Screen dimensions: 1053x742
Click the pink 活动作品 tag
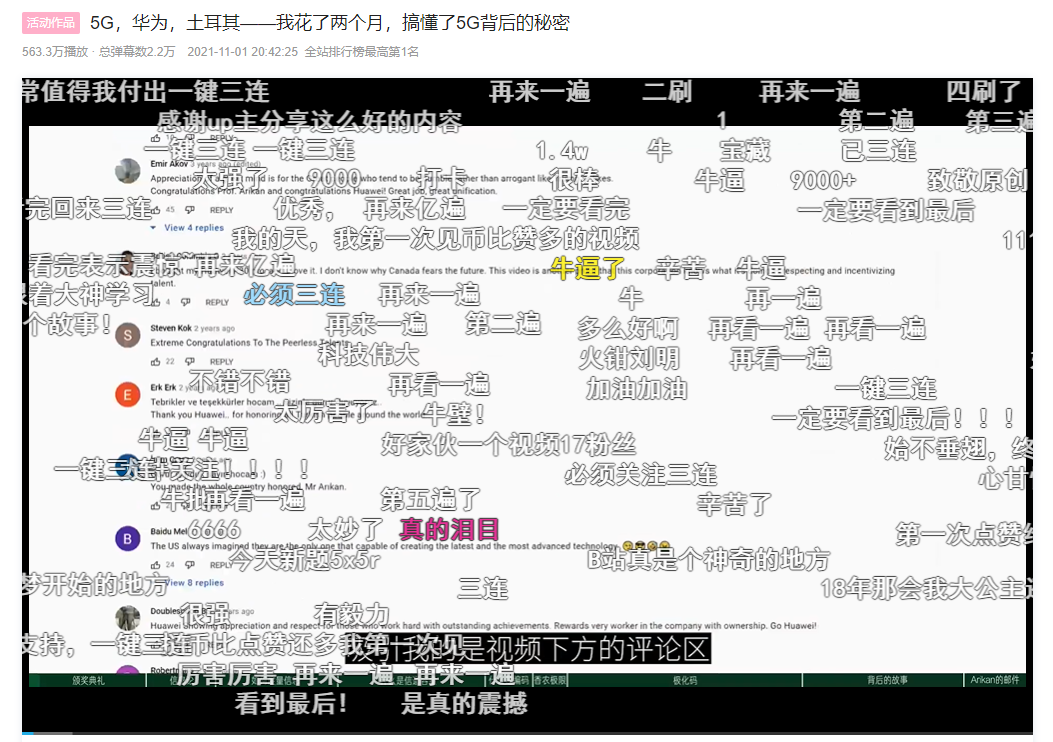(51, 23)
